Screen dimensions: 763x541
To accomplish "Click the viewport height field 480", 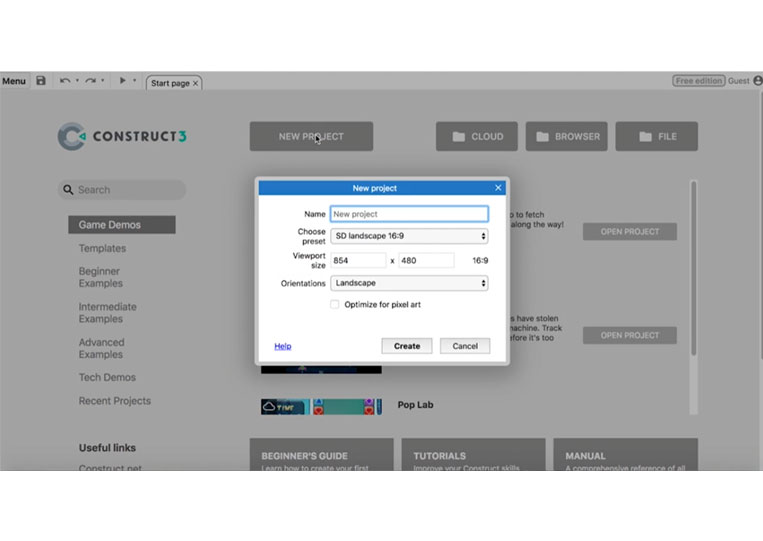I will pos(426,261).
